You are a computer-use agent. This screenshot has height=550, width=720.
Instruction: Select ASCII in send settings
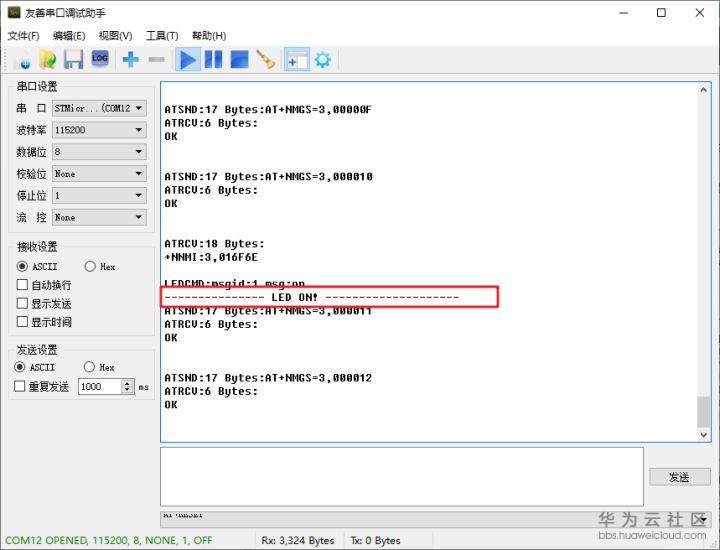tap(34, 367)
